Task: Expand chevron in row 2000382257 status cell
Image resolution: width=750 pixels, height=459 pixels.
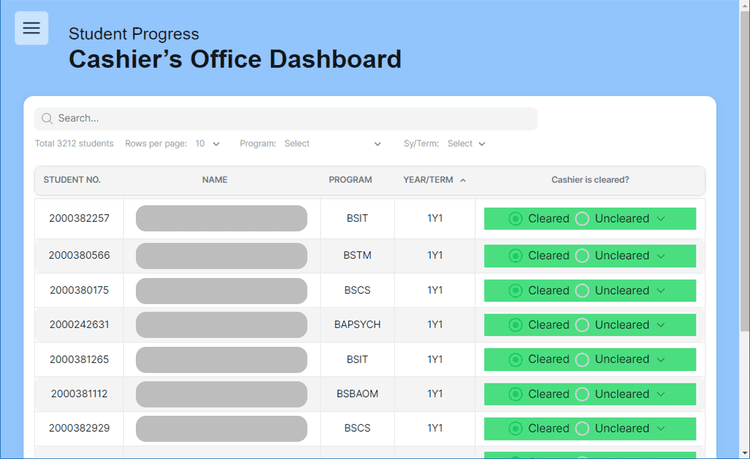Action: point(661,219)
